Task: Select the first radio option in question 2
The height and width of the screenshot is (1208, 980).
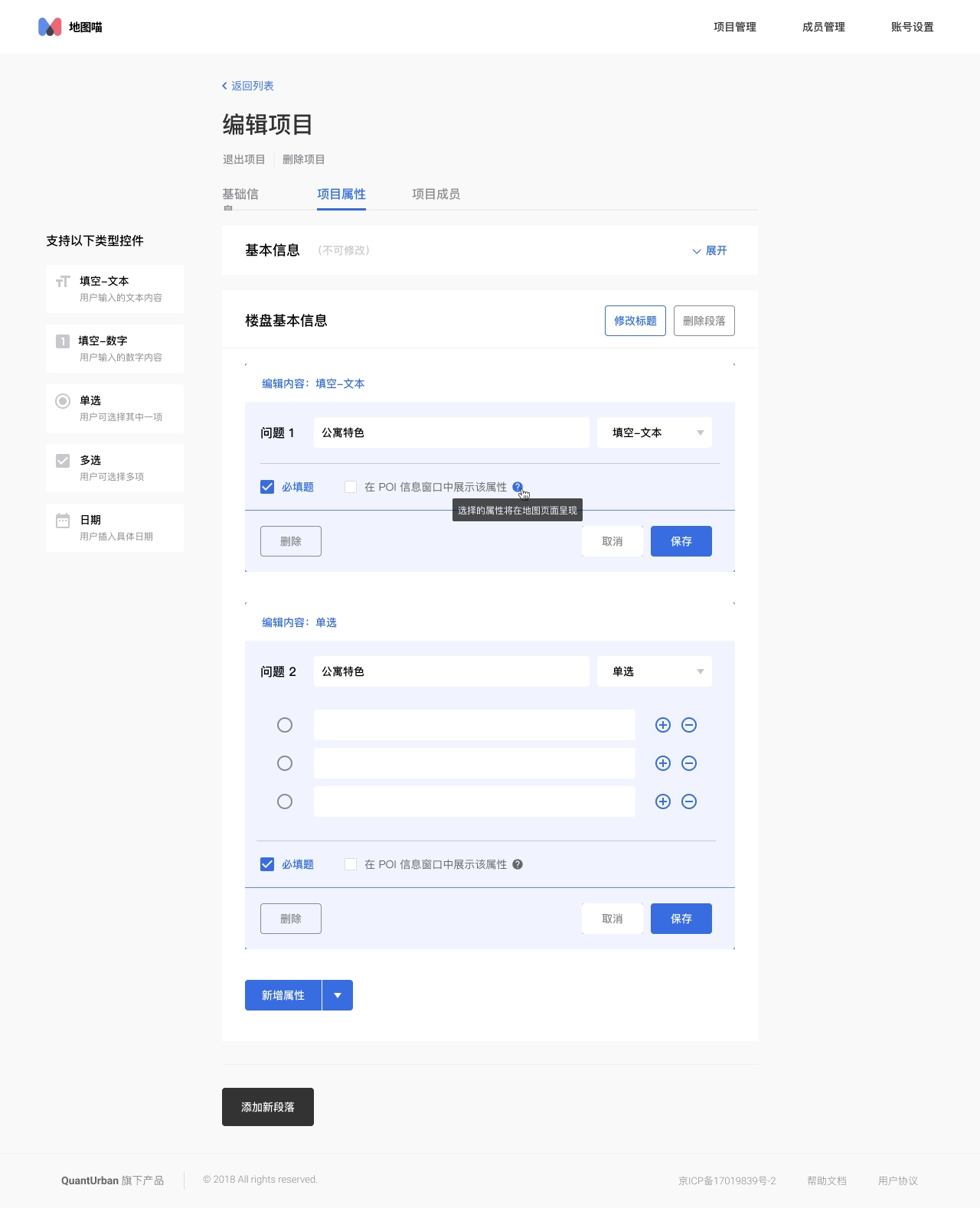Action: [285, 725]
